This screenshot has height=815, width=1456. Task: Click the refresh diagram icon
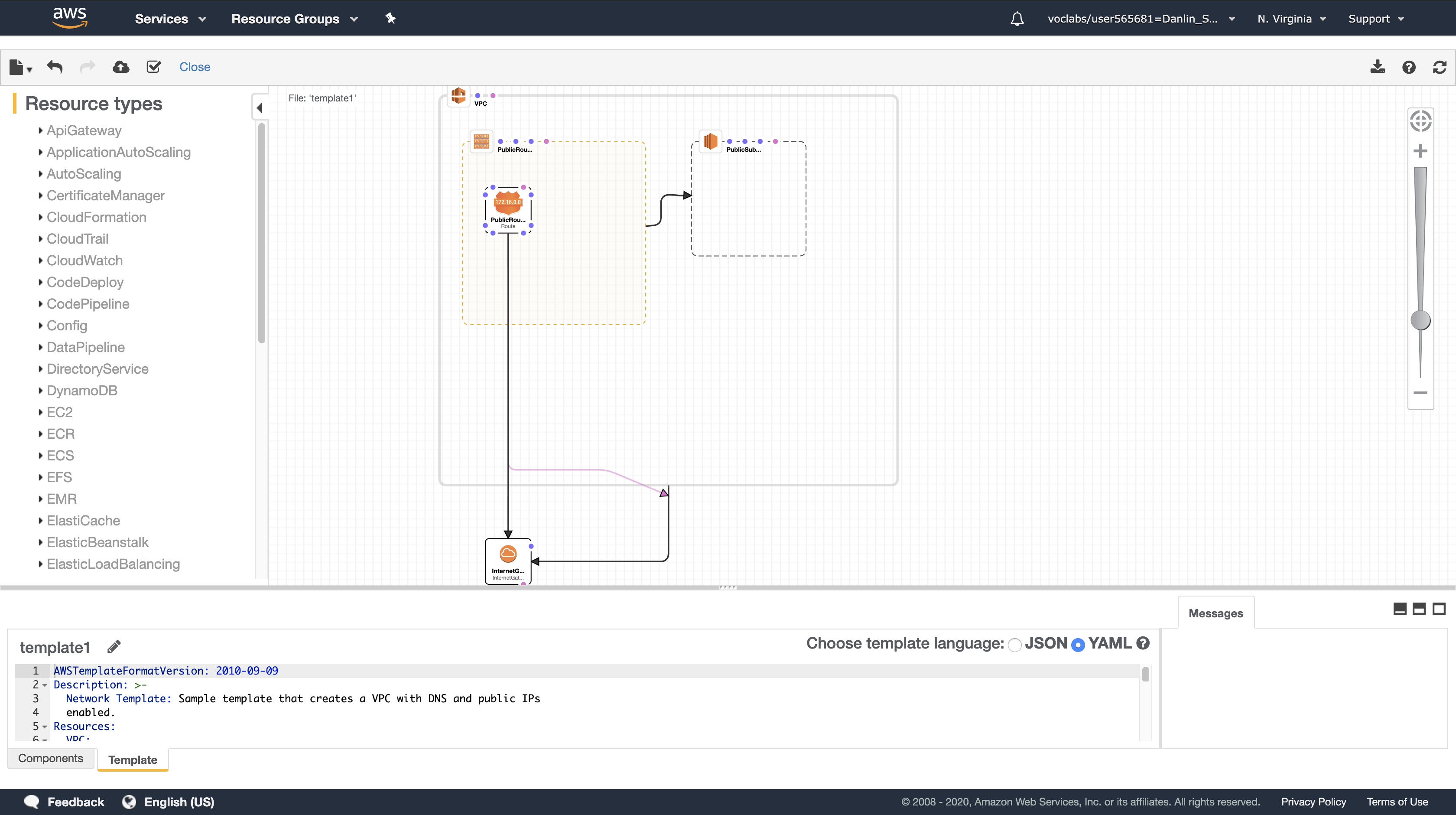(1439, 67)
